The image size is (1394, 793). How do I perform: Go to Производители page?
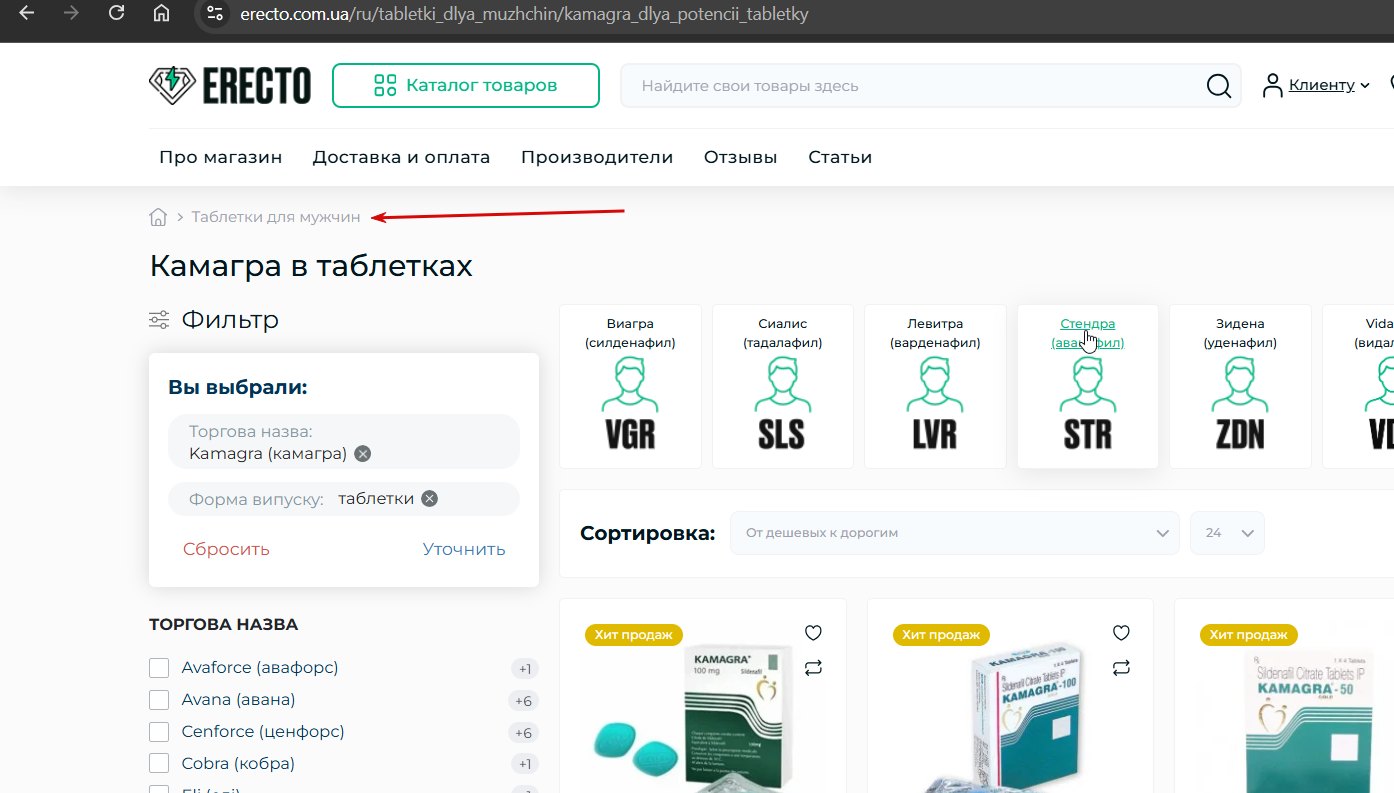[597, 157]
